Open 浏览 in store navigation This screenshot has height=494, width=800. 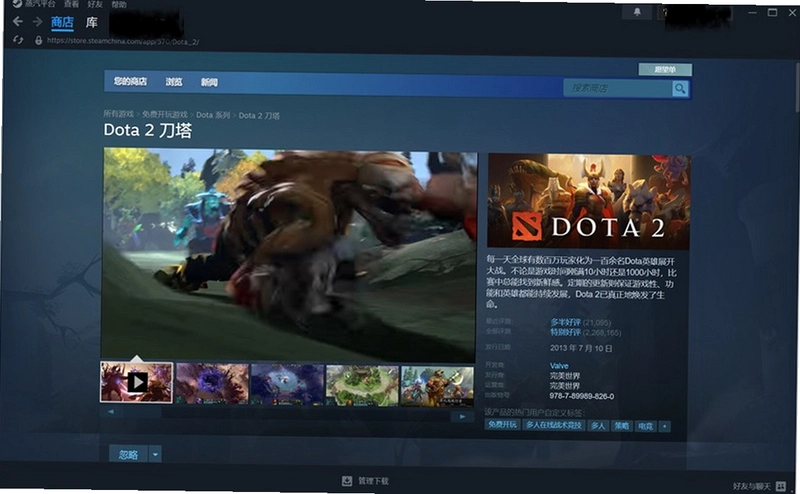pyautogui.click(x=174, y=82)
